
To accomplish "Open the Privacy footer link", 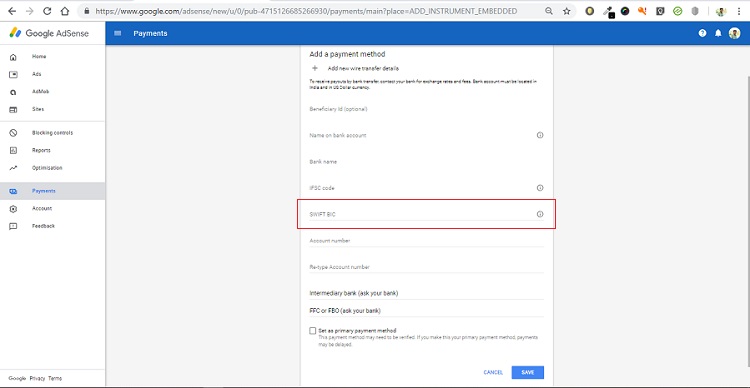I will [x=37, y=378].
